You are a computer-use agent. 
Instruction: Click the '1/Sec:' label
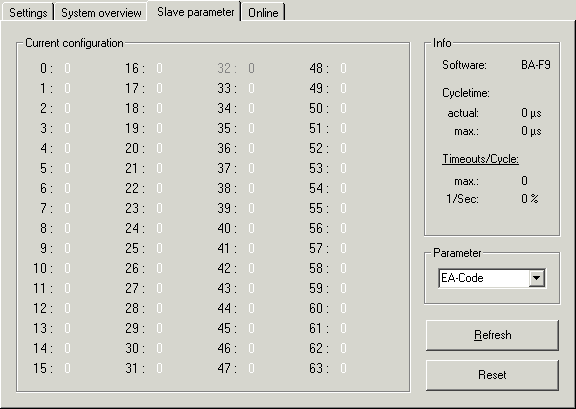click(x=462, y=199)
